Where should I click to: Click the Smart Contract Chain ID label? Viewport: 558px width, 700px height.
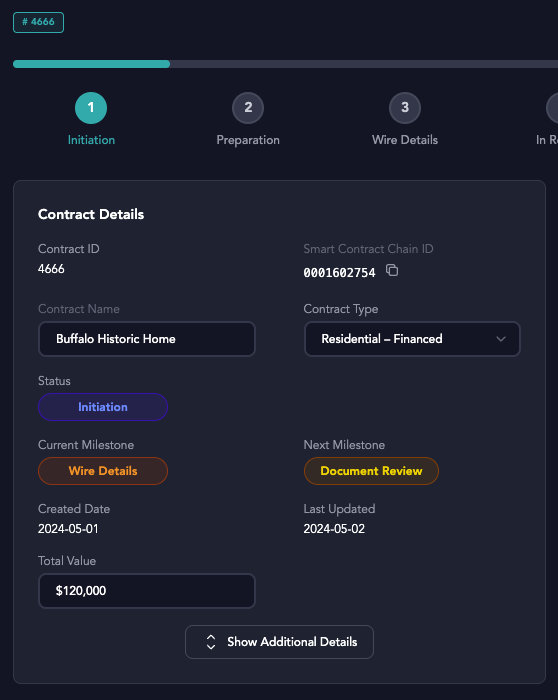point(368,249)
